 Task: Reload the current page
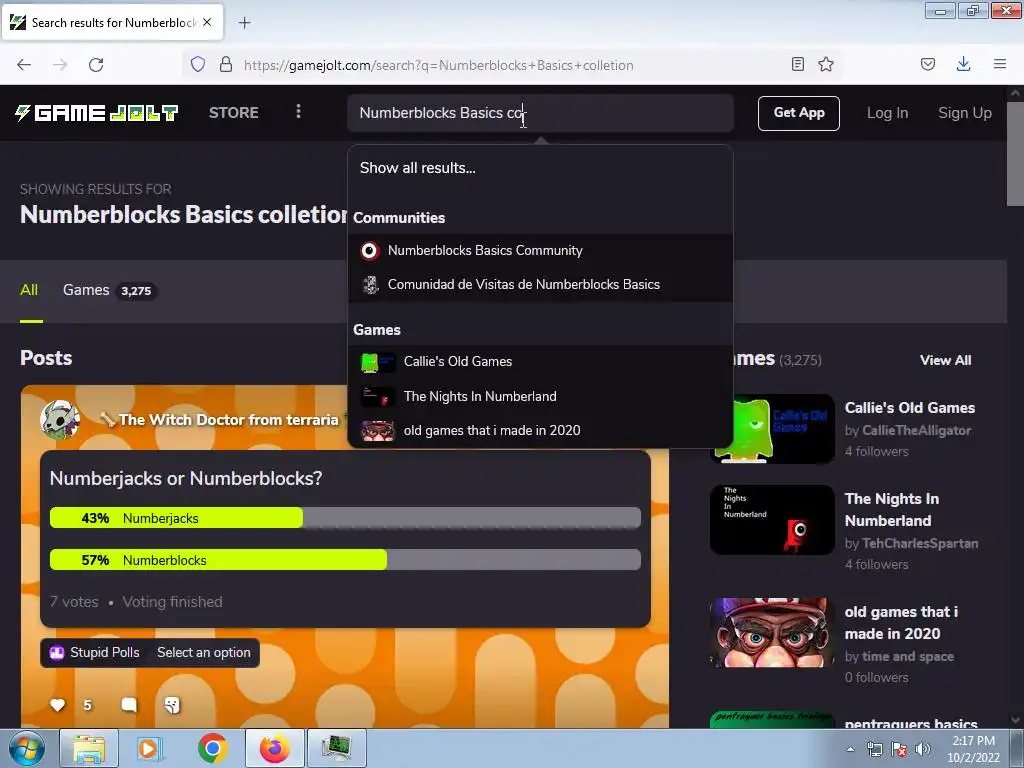click(96, 65)
